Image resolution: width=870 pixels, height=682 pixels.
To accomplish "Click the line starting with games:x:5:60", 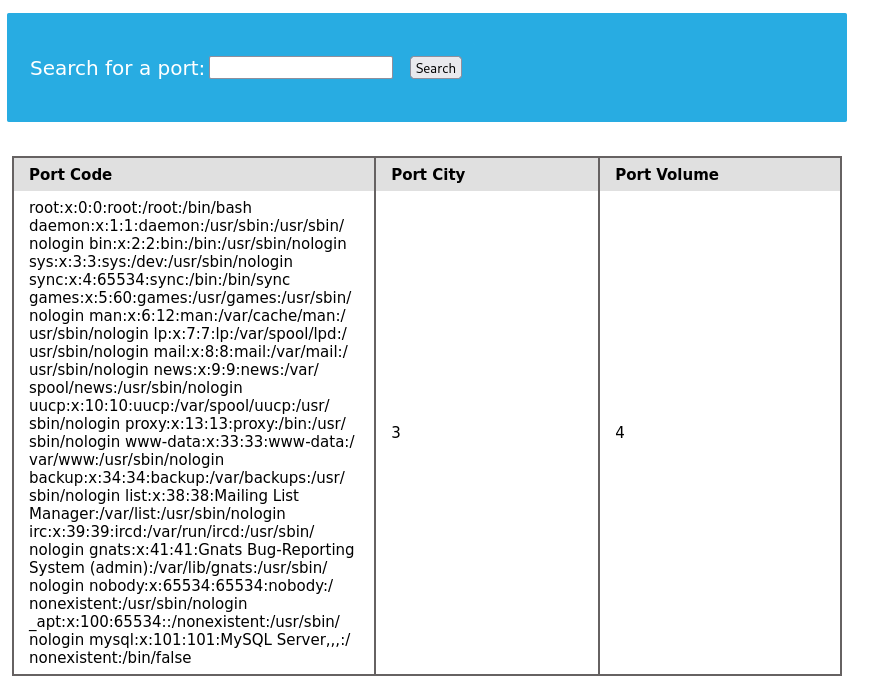I will point(189,298).
